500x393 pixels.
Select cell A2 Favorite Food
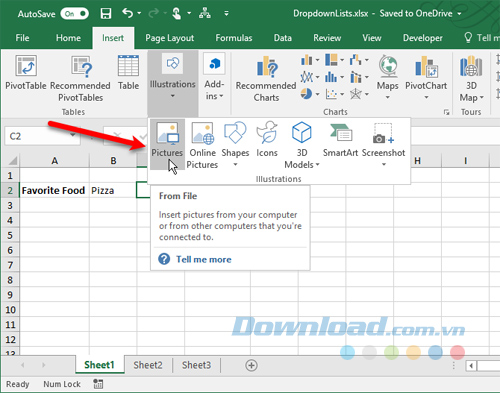click(54, 190)
